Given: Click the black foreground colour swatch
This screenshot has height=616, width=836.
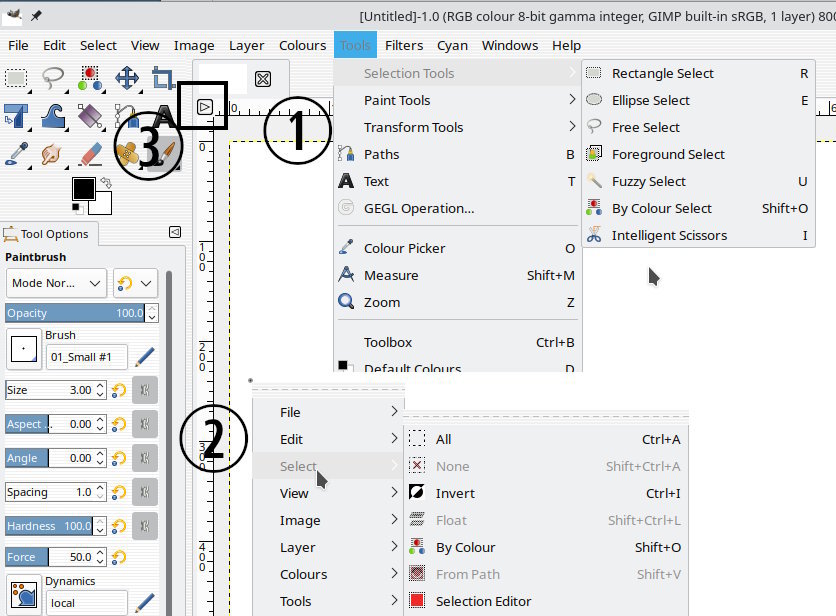Looking at the screenshot, I should click(x=83, y=188).
